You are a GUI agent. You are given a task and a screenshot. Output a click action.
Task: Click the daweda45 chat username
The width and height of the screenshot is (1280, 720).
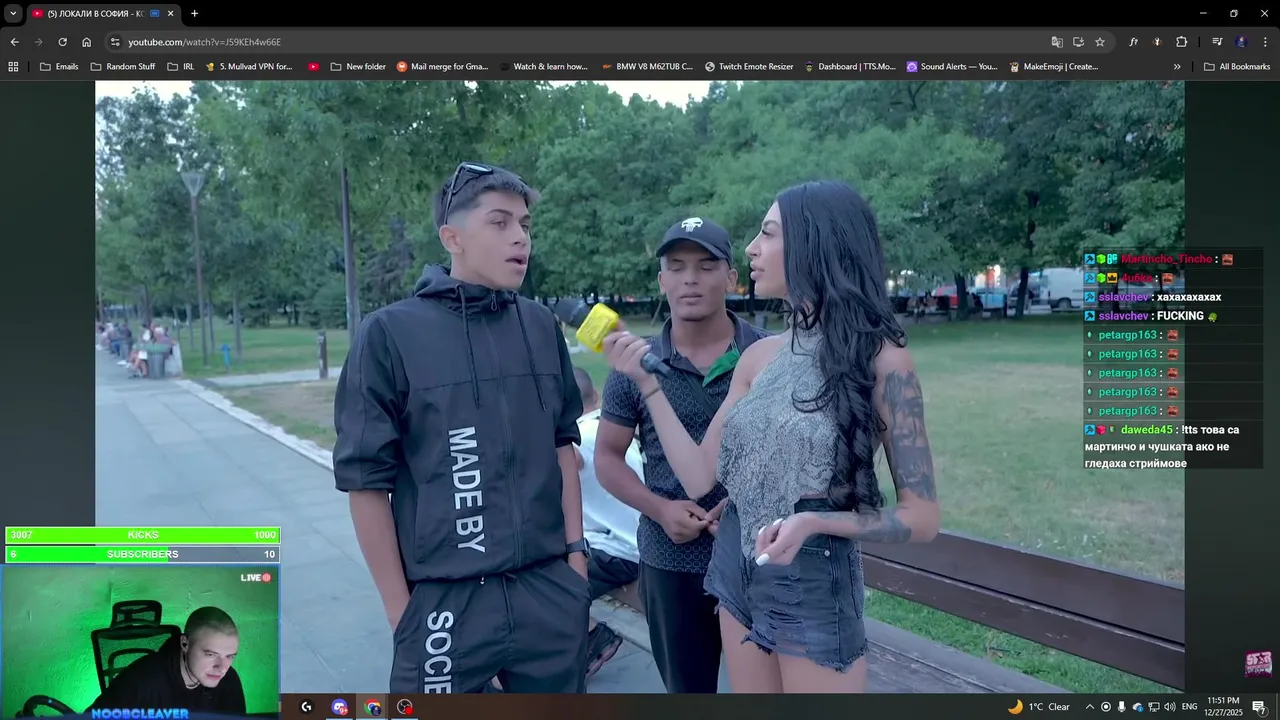click(x=1147, y=430)
